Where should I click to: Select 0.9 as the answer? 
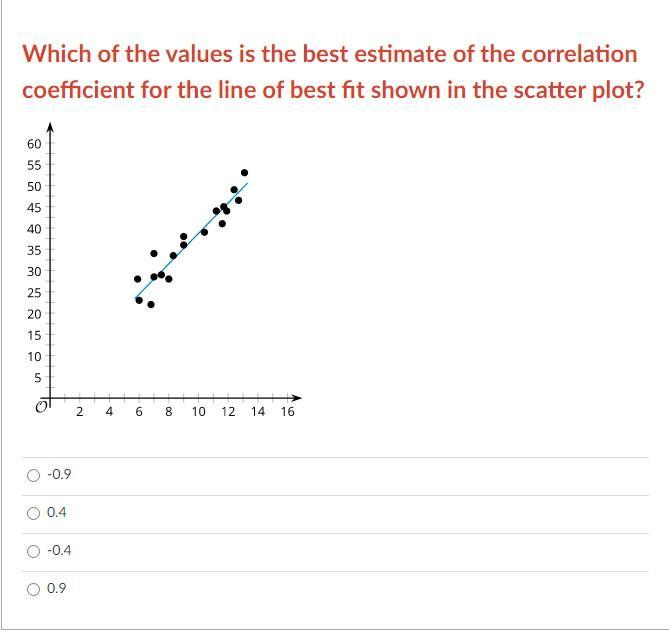click(x=33, y=589)
